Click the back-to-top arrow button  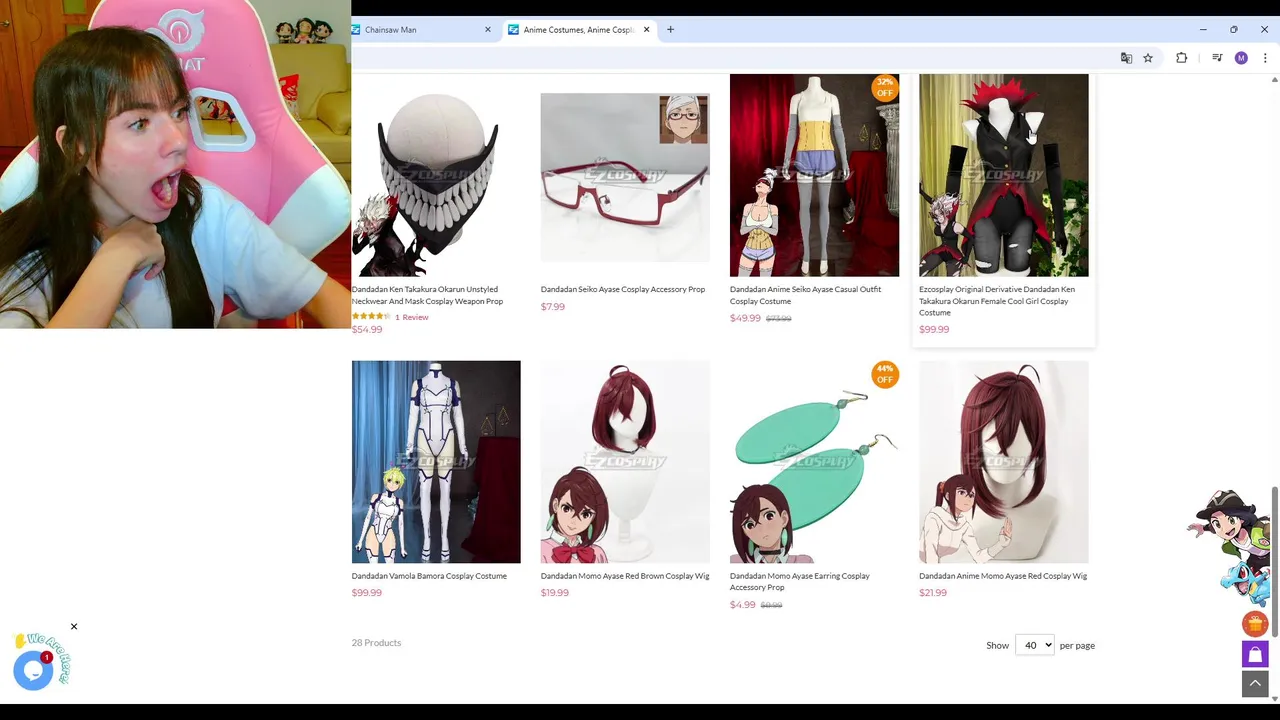tap(1255, 684)
